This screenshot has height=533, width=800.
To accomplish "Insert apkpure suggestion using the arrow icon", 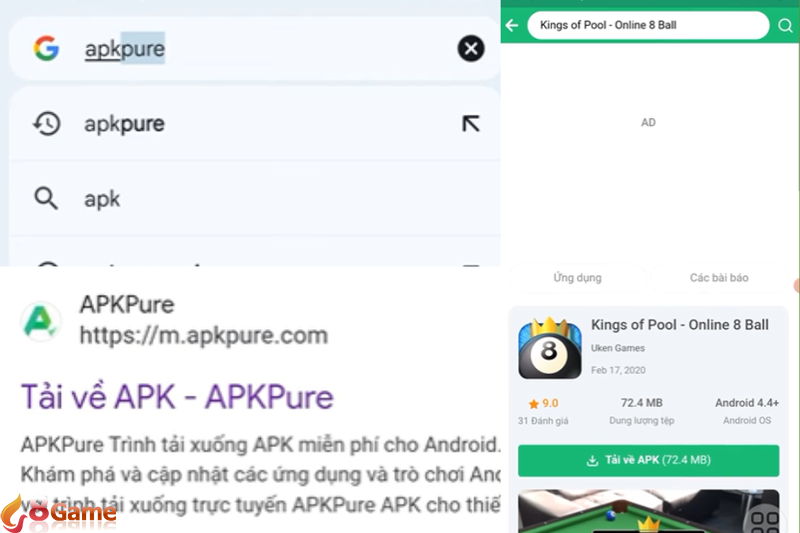I will tap(470, 124).
